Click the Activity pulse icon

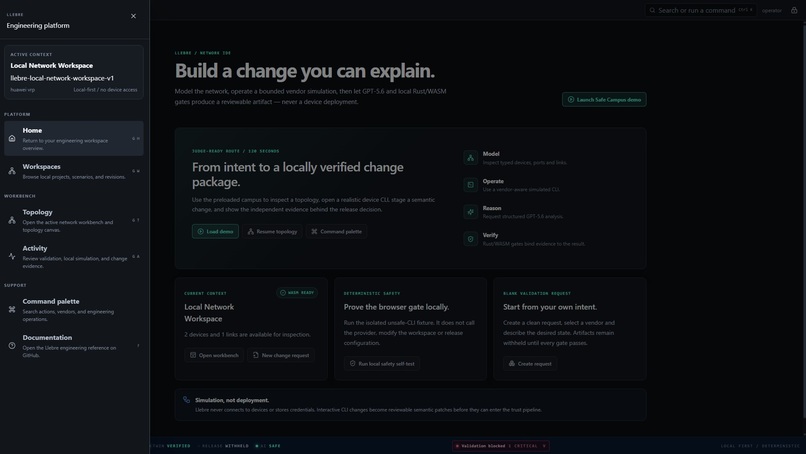coord(12,256)
